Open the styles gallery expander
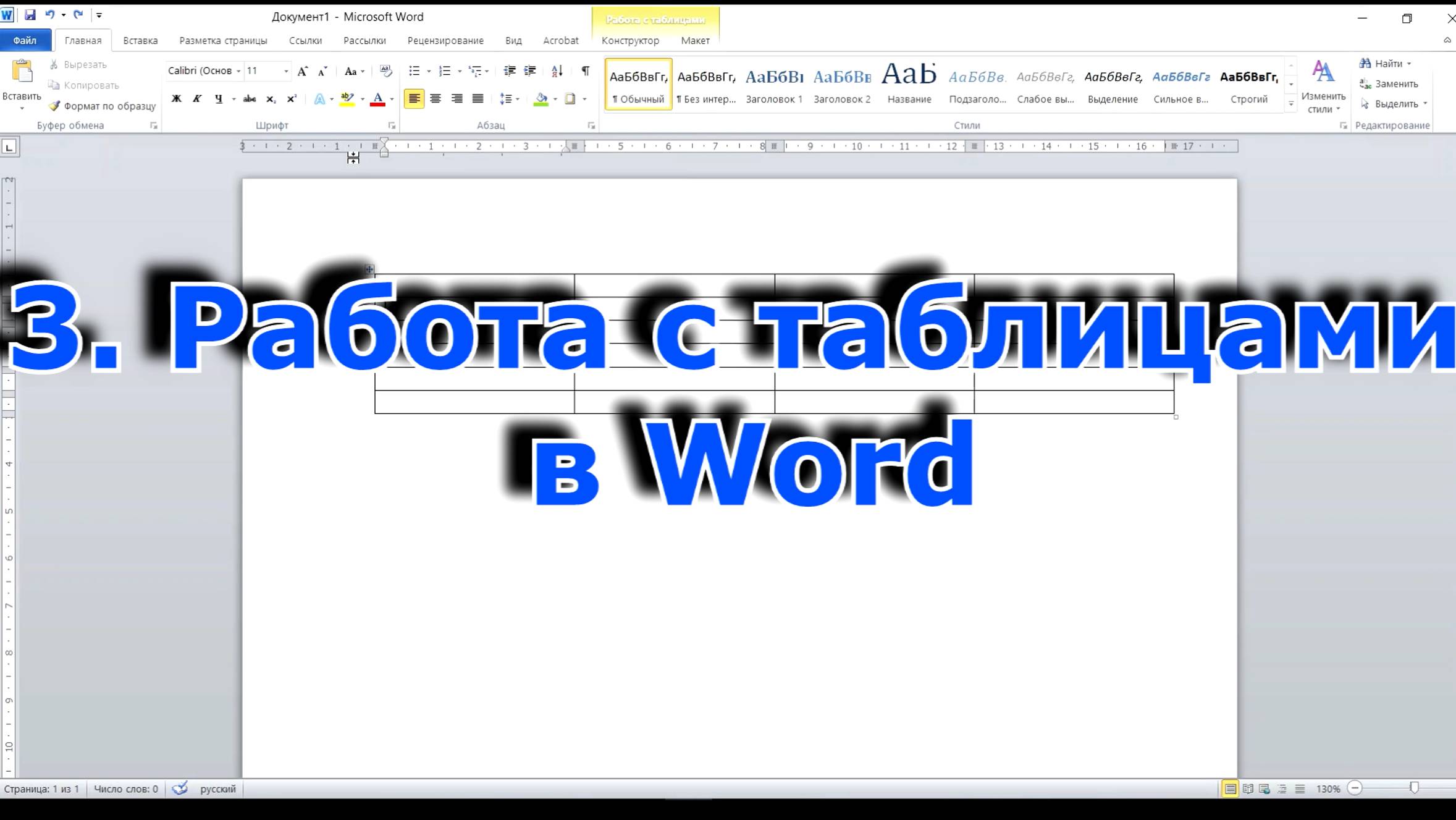 tap(1292, 104)
